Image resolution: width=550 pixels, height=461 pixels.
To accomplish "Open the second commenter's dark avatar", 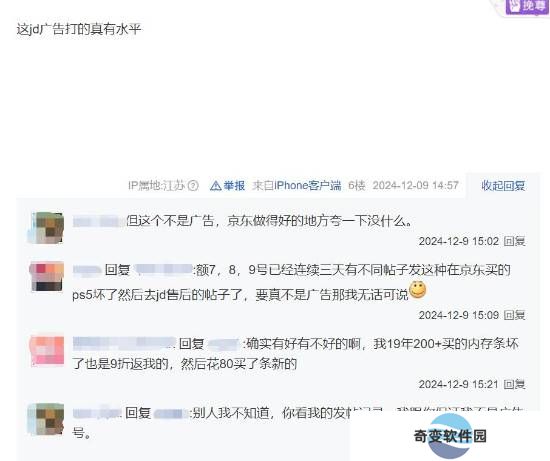I will tap(47, 276).
